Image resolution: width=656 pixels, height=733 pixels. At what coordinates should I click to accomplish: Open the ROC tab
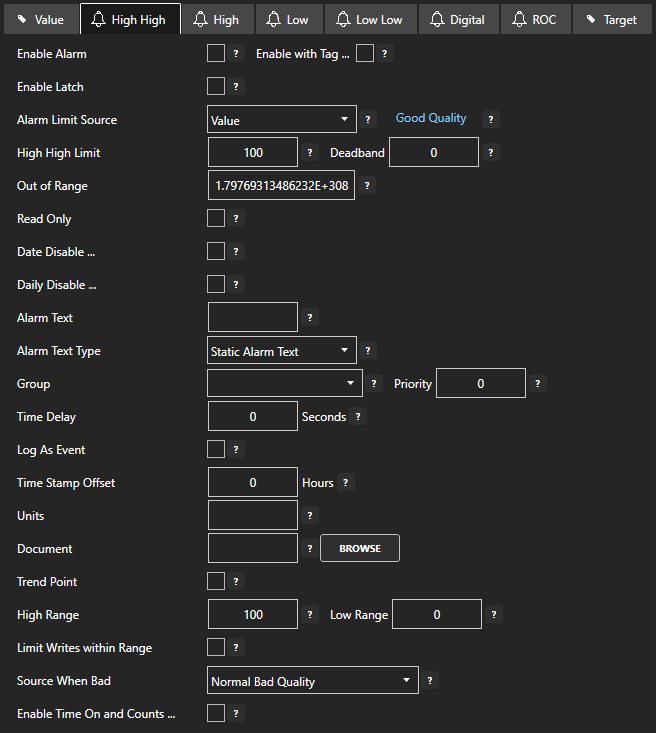tap(533, 19)
